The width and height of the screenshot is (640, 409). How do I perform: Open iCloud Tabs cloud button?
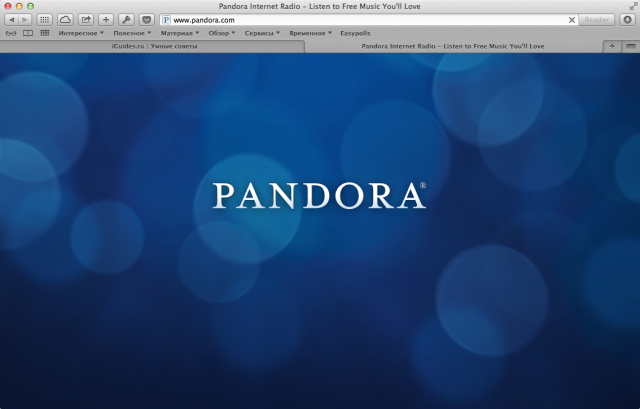[x=65, y=20]
